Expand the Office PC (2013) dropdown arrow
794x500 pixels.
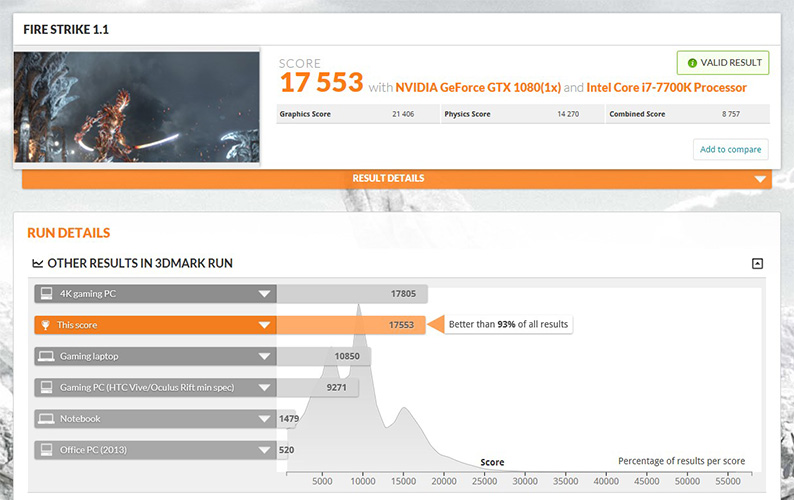(x=264, y=450)
